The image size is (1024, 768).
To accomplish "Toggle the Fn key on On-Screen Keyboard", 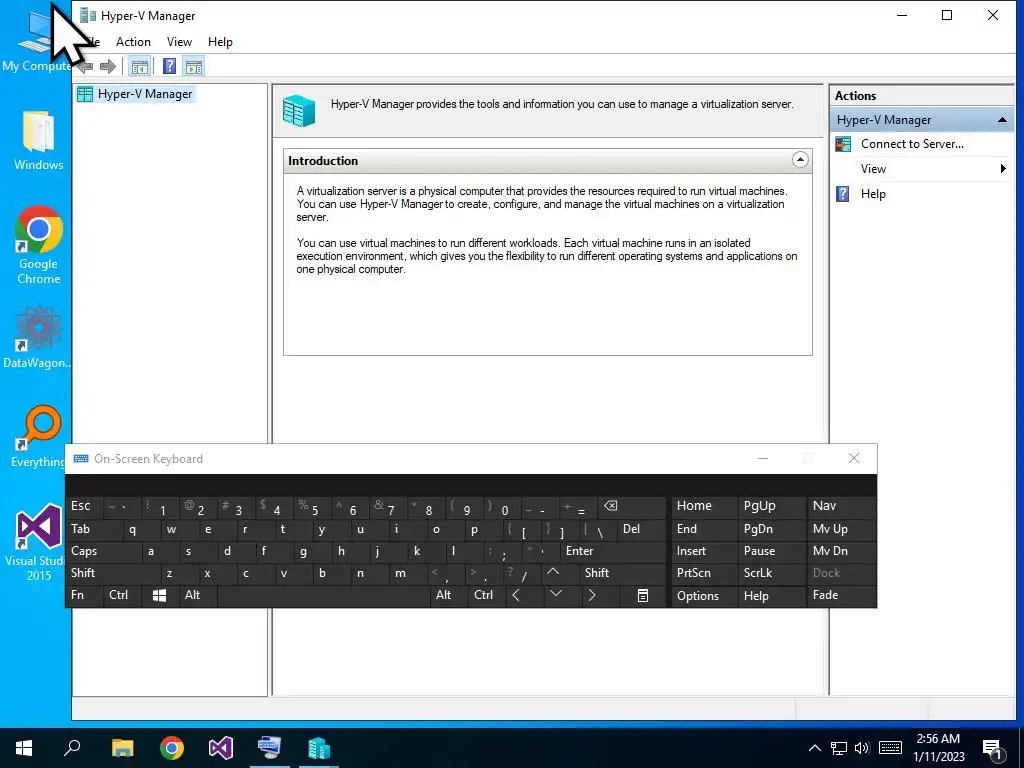I will (84, 596).
